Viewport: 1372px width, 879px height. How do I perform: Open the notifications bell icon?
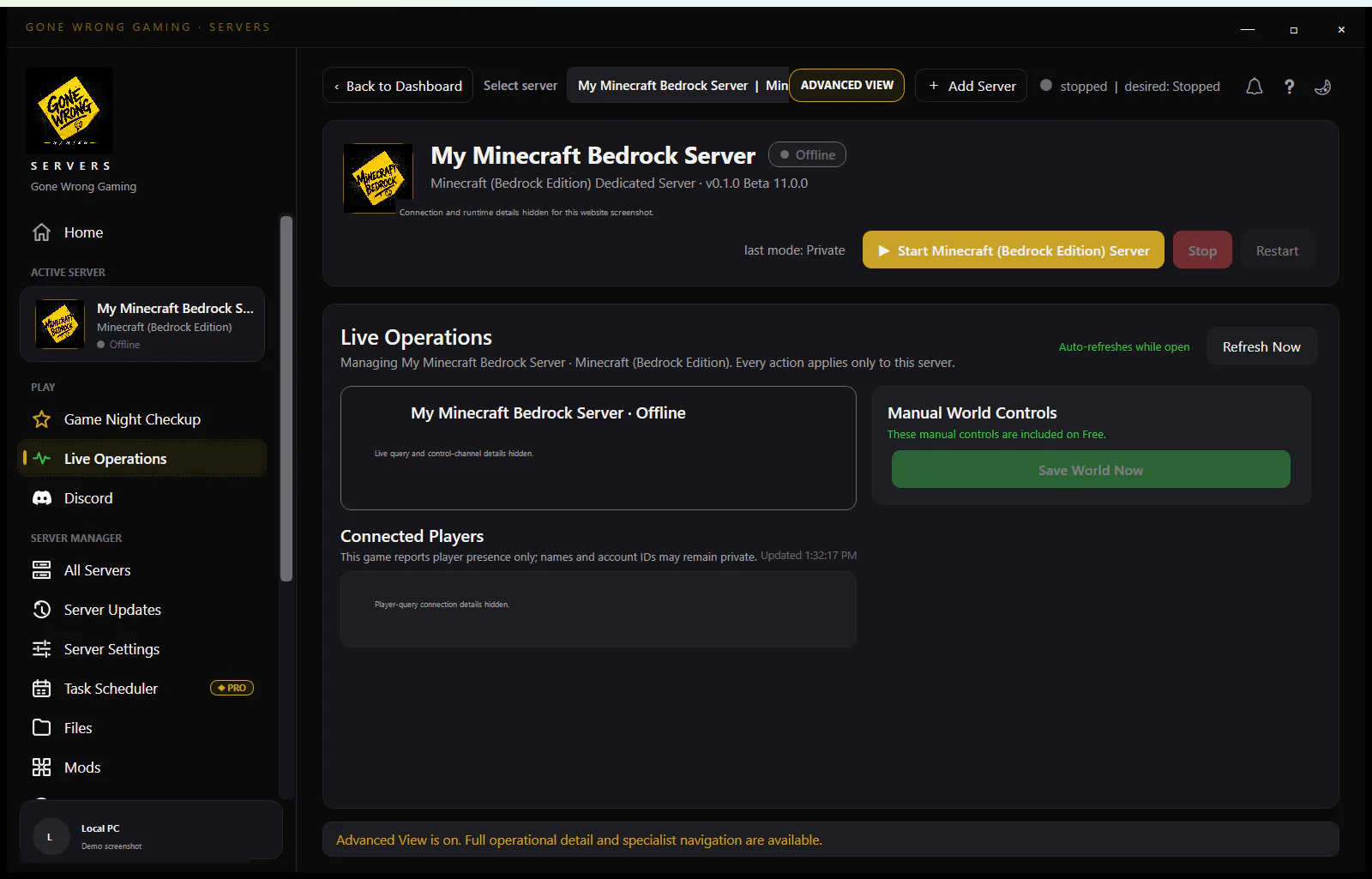click(1255, 87)
